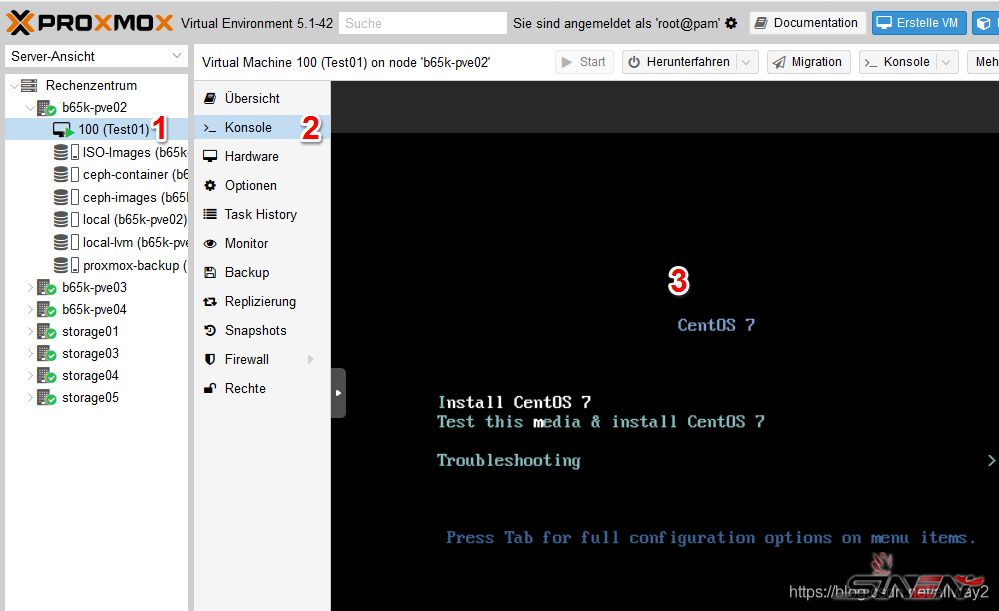Click the VM 100 monitor icon
Image resolution: width=999 pixels, height=611 pixels.
click(63, 130)
